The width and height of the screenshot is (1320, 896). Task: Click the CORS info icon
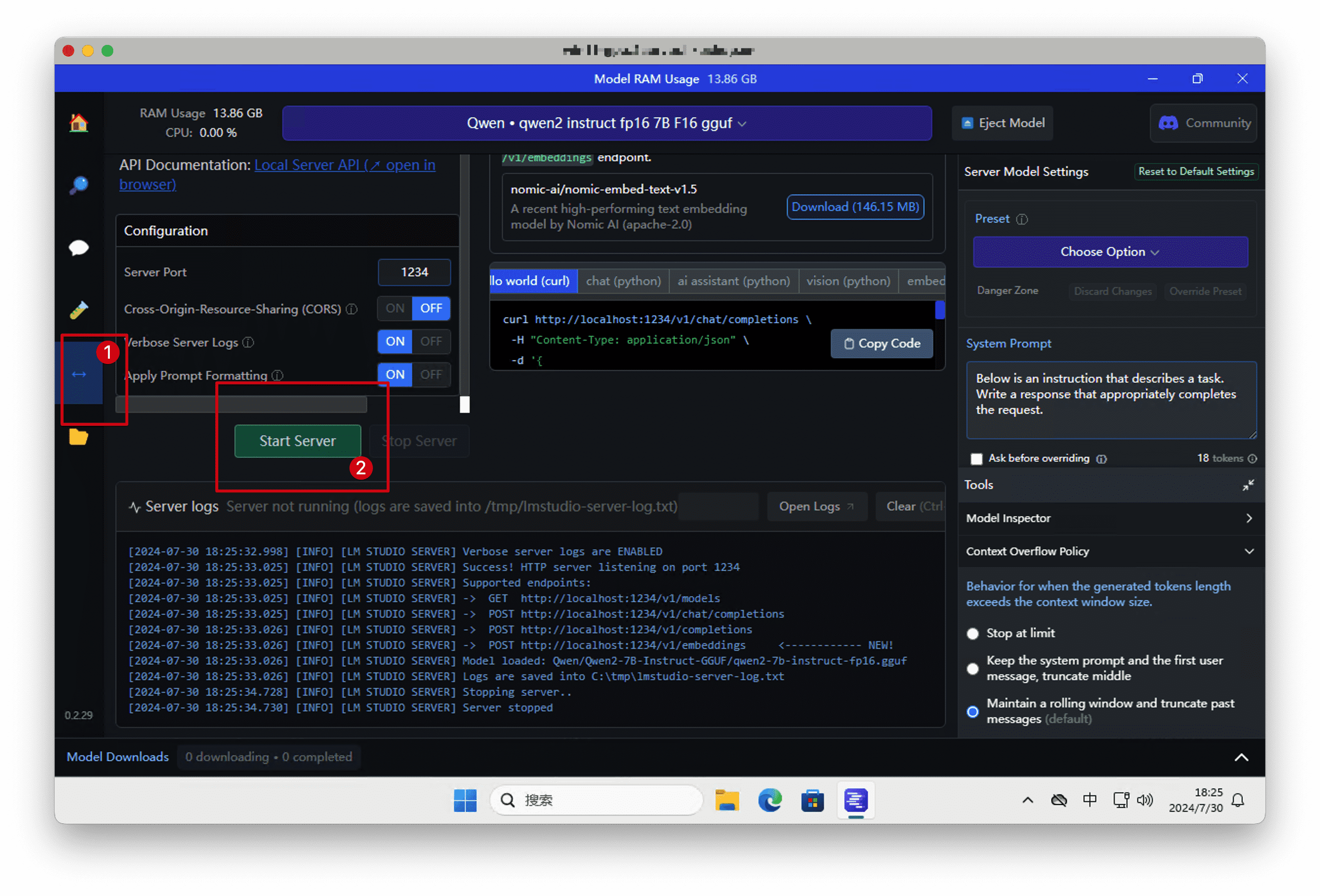tap(351, 309)
